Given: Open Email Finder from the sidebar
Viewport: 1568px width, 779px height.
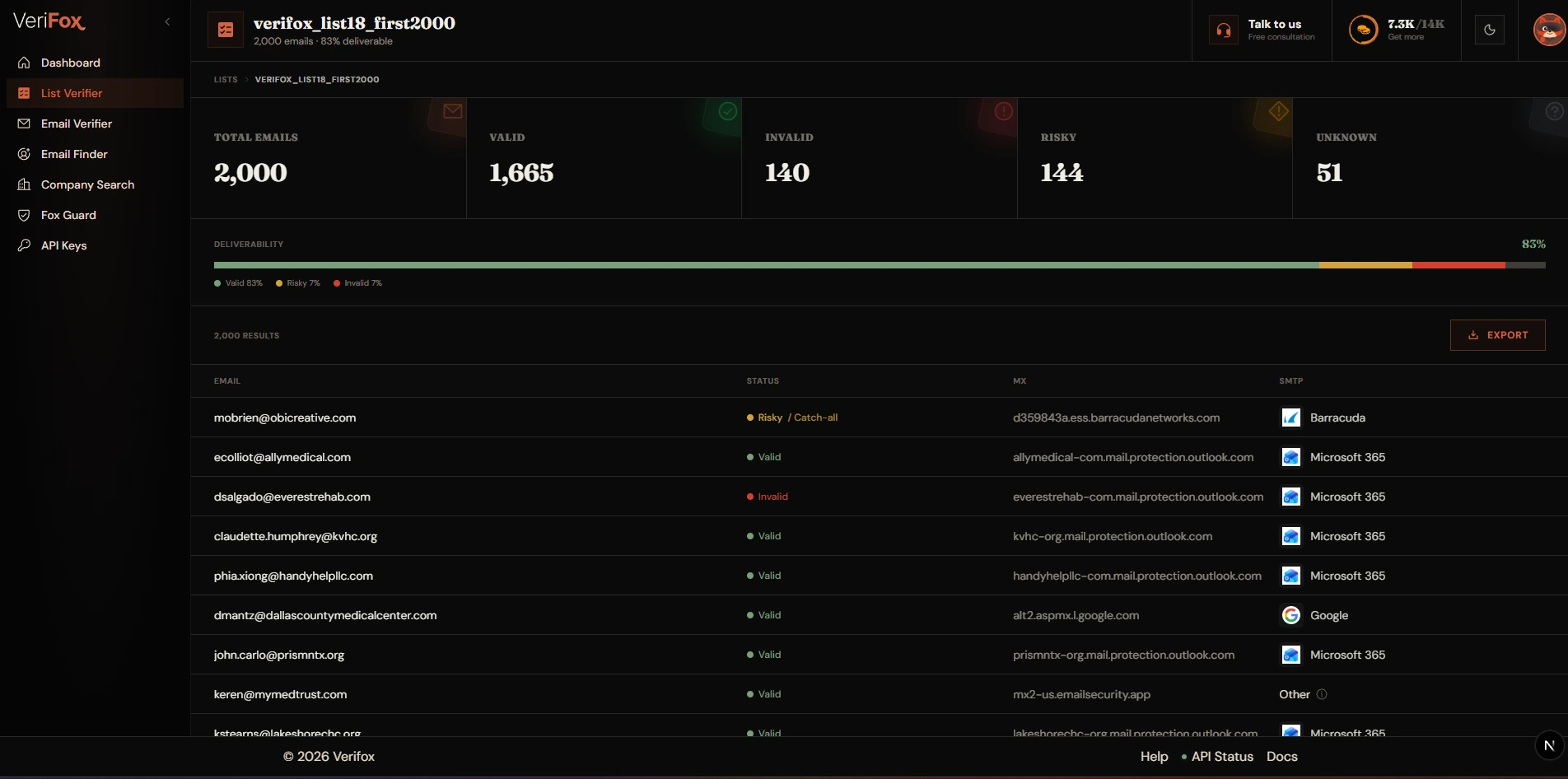Looking at the screenshot, I should coord(95,154).
